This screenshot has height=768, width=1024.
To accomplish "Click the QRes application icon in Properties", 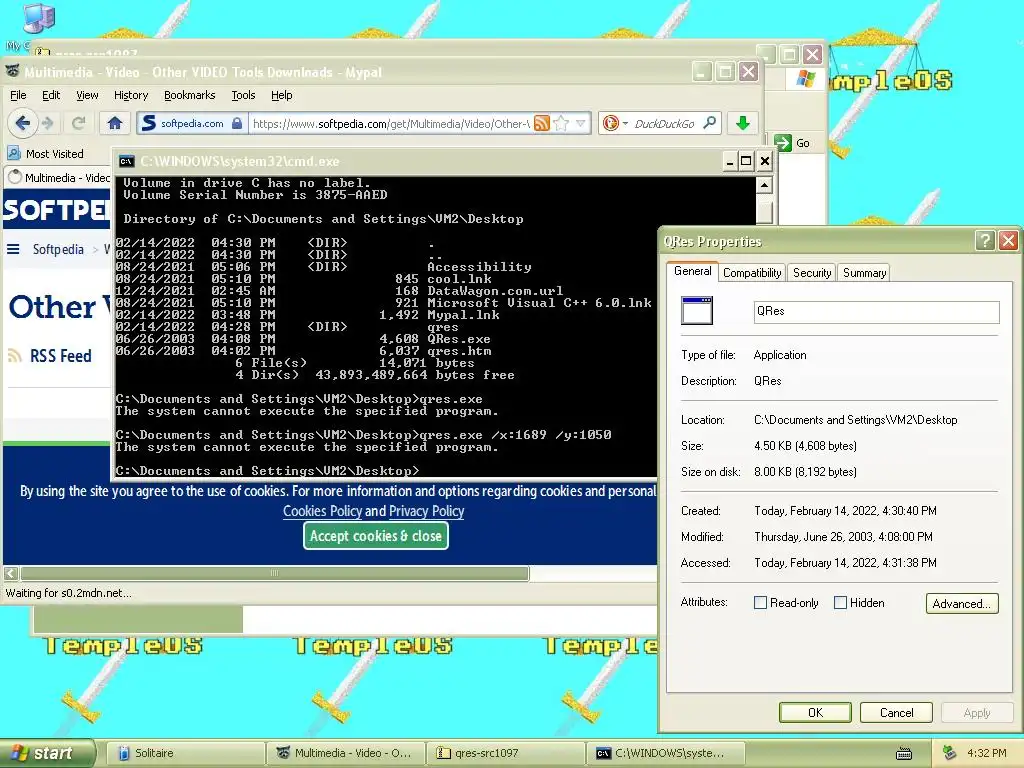I will (x=696, y=311).
